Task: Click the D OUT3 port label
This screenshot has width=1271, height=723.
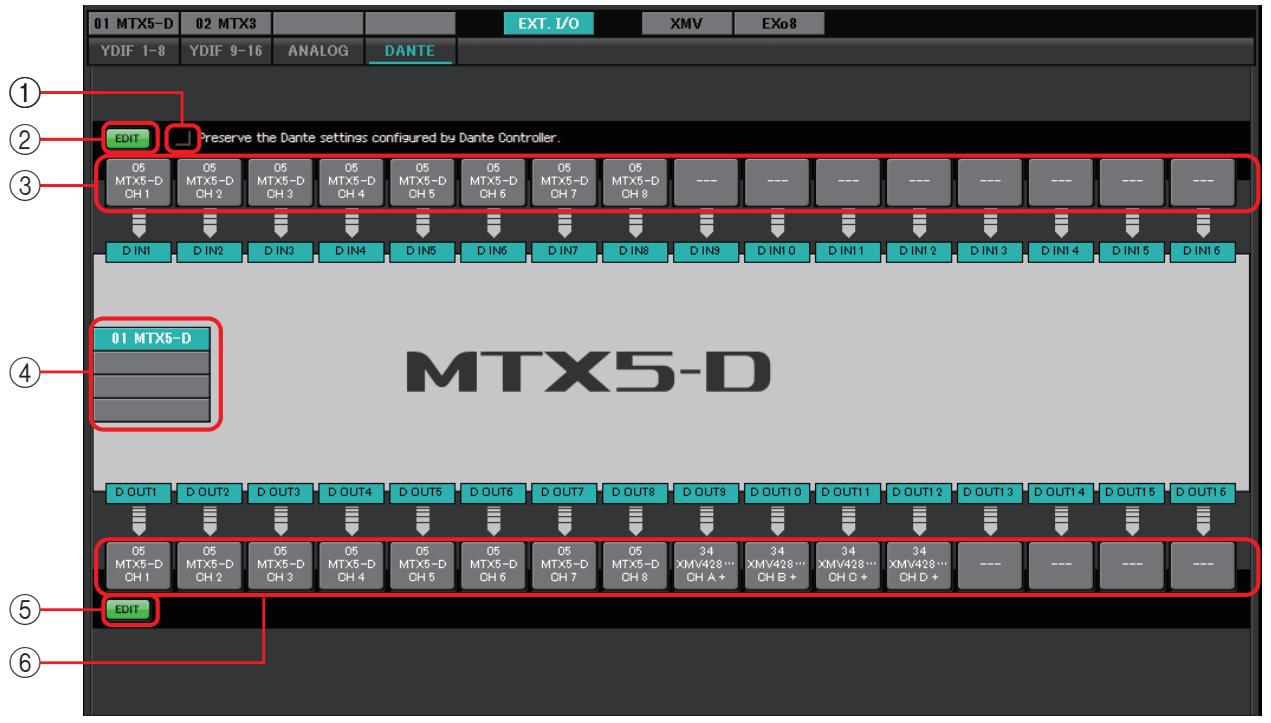Action: tap(281, 492)
